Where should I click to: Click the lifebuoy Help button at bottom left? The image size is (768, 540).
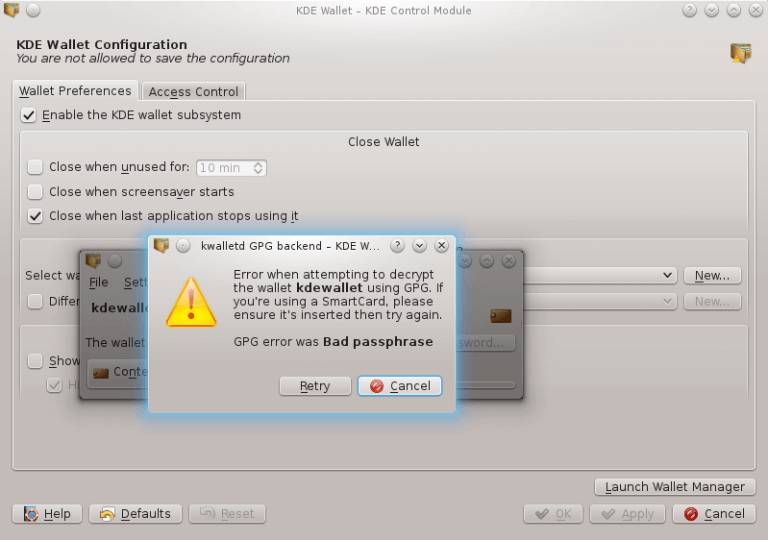pyautogui.click(x=47, y=514)
